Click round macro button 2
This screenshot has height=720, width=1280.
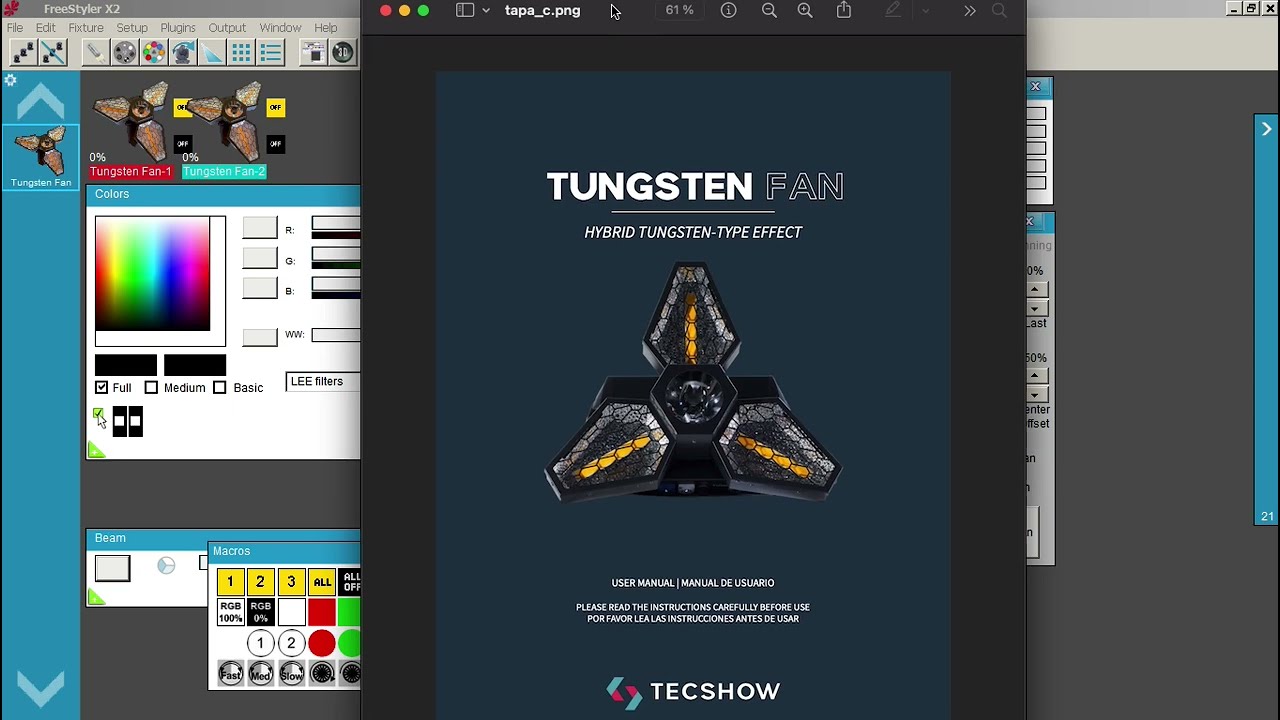[x=291, y=643]
